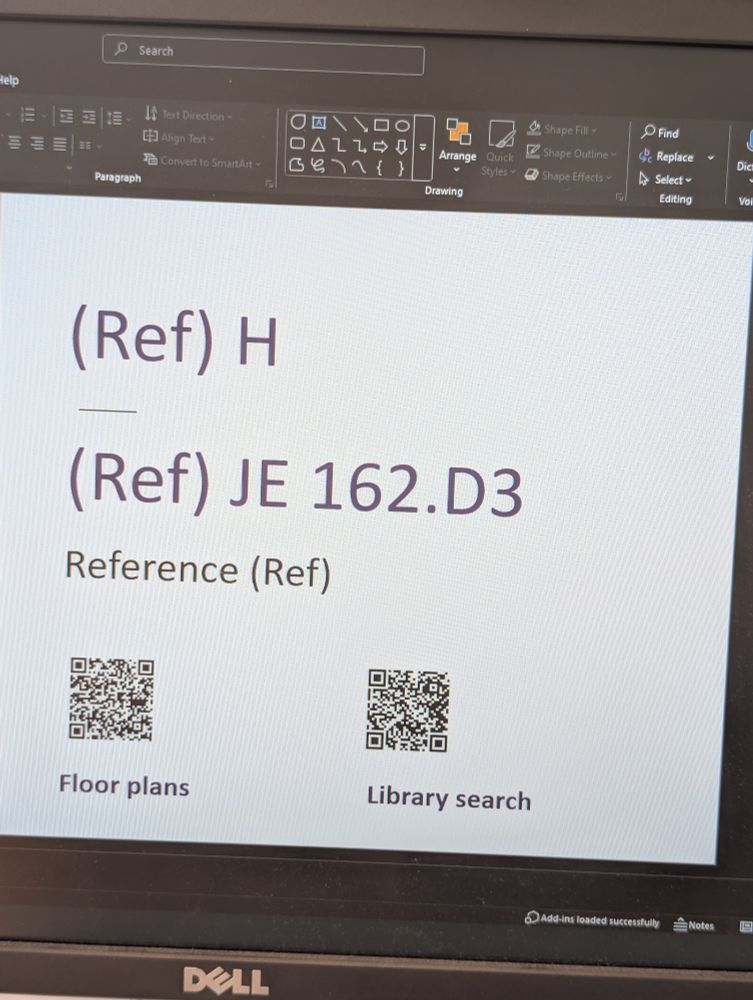This screenshot has width=753, height=1000.
Task: Open the Paragraph dialog launcher
Action: click(270, 184)
